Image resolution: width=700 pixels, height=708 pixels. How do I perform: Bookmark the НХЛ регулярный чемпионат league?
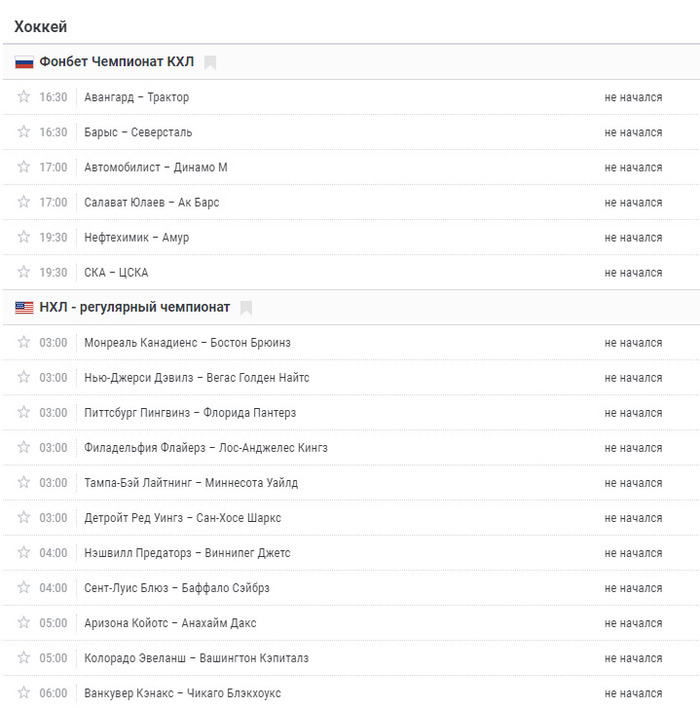coord(246,308)
